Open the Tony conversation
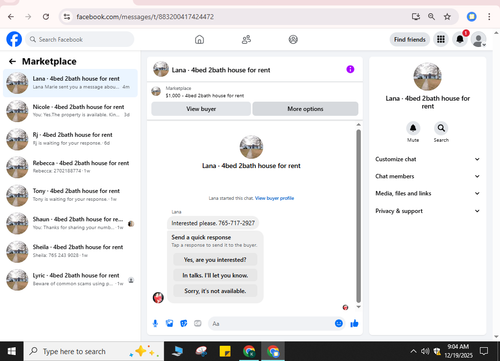 tap(70, 195)
